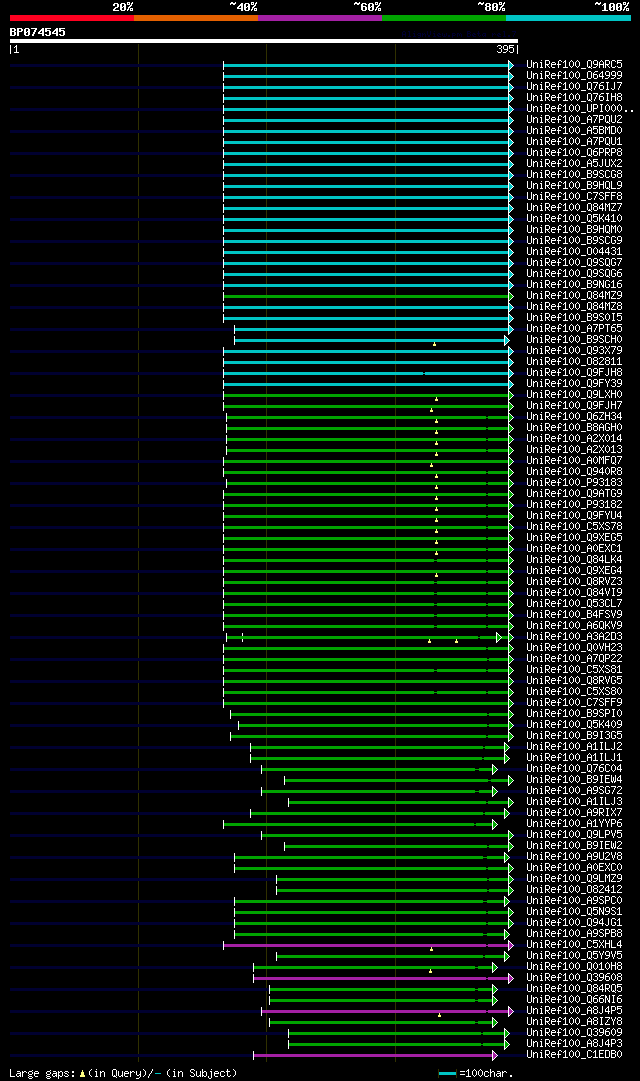The height and width of the screenshot is (1081, 640).
Task: Click the UniRef100_Q5N9S1 label
Action: [x=574, y=912]
